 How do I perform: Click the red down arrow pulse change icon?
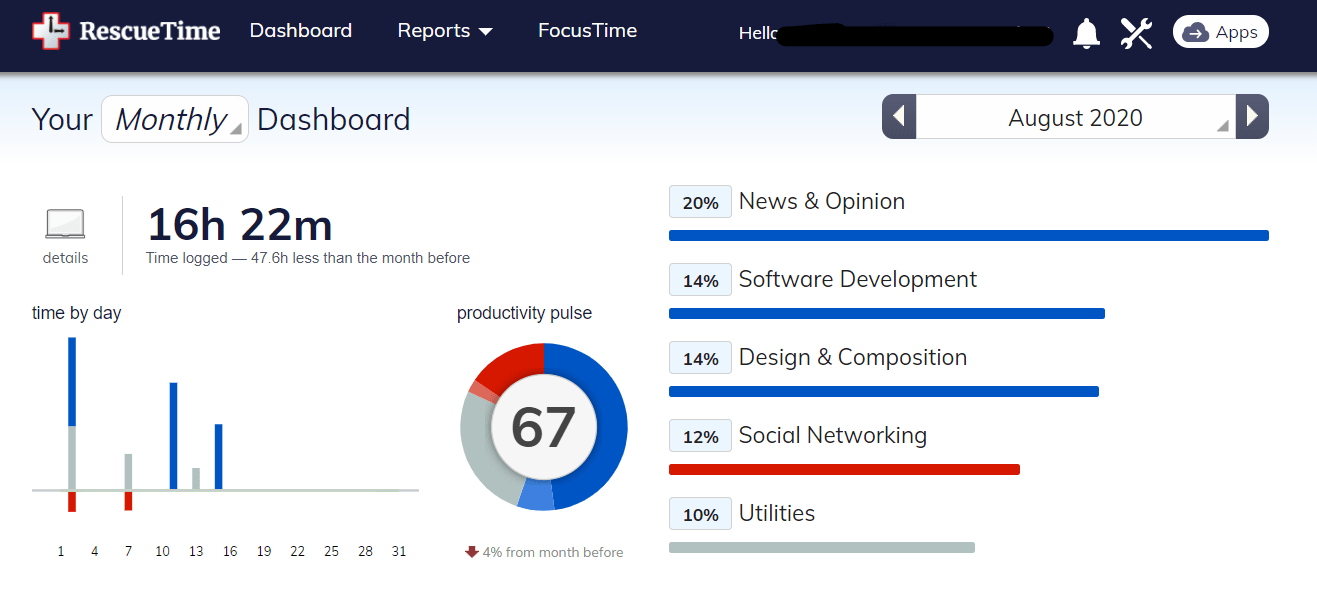pos(472,552)
